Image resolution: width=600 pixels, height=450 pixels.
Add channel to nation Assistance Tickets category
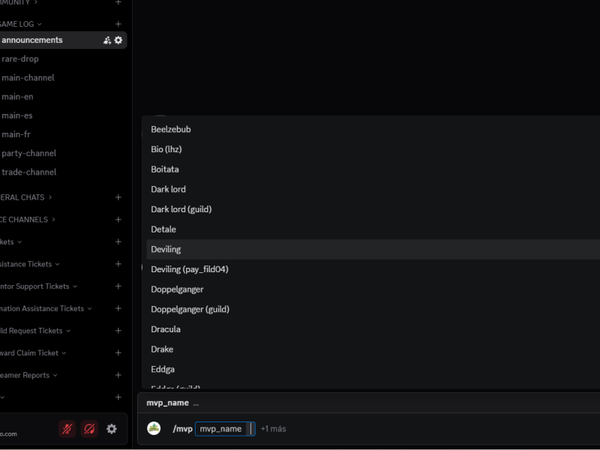click(118, 308)
